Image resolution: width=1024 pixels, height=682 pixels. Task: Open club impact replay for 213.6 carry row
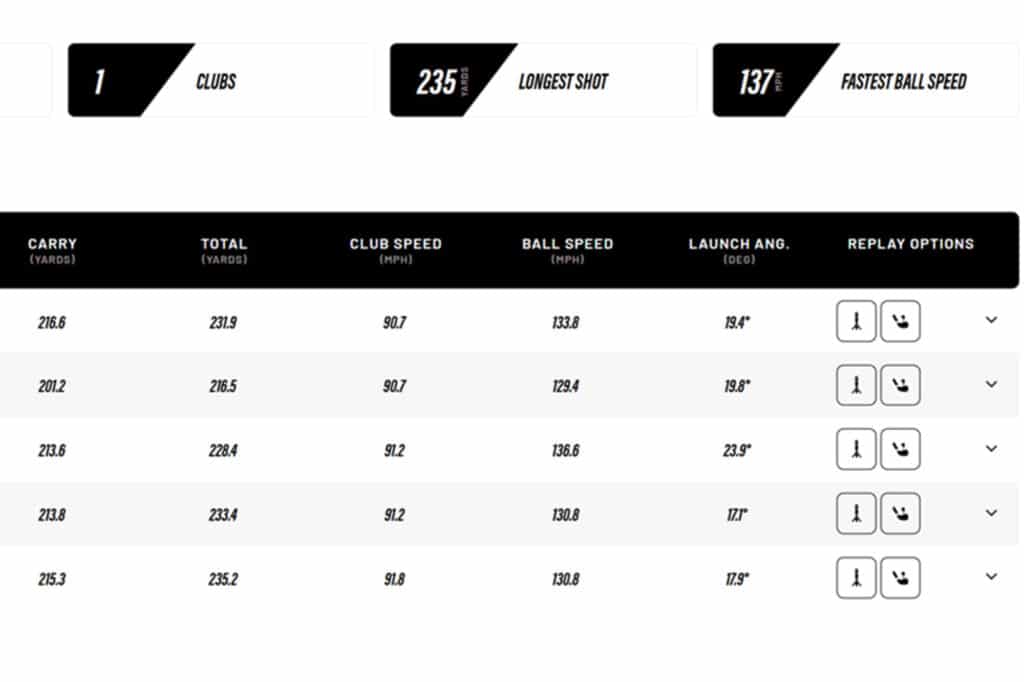click(900, 449)
